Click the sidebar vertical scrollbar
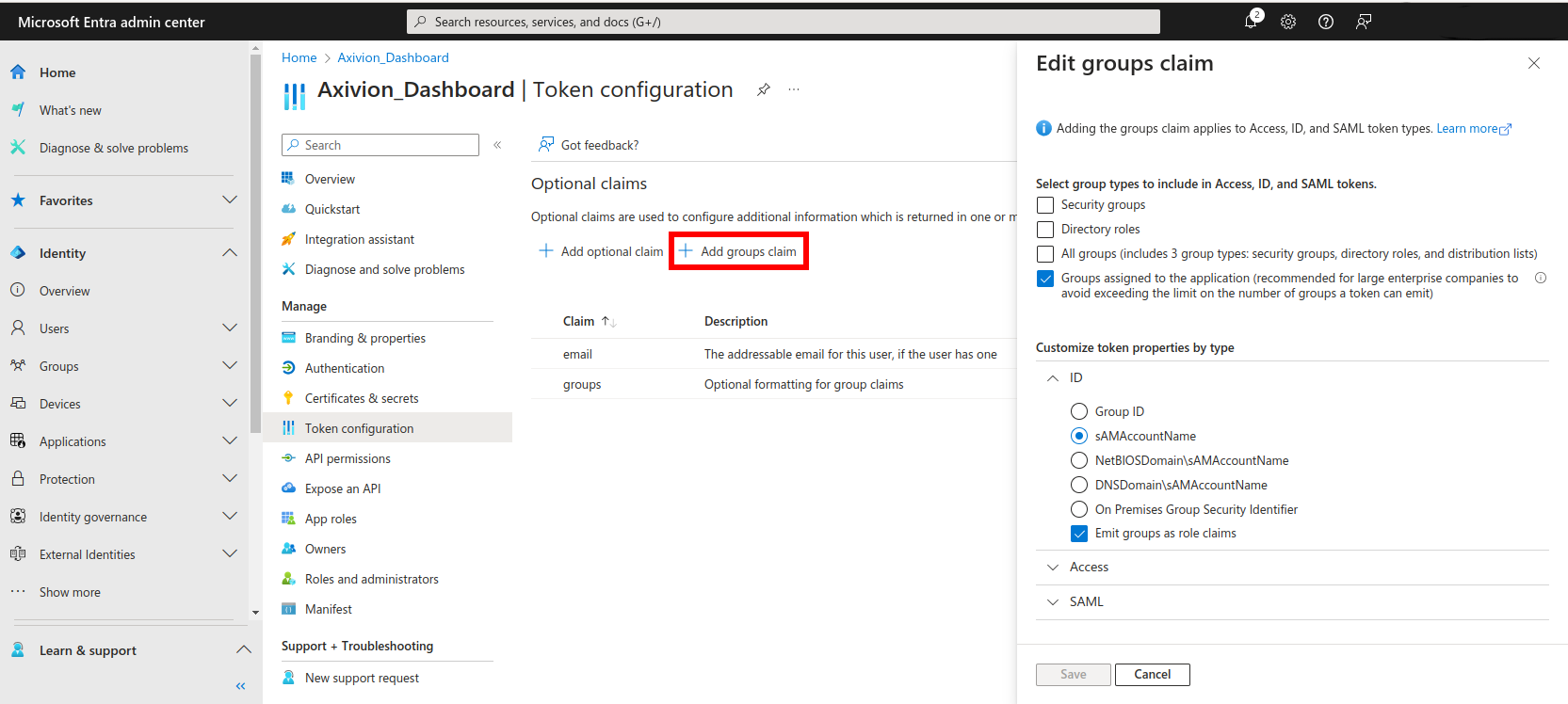This screenshot has height=704, width=1568. point(255,245)
